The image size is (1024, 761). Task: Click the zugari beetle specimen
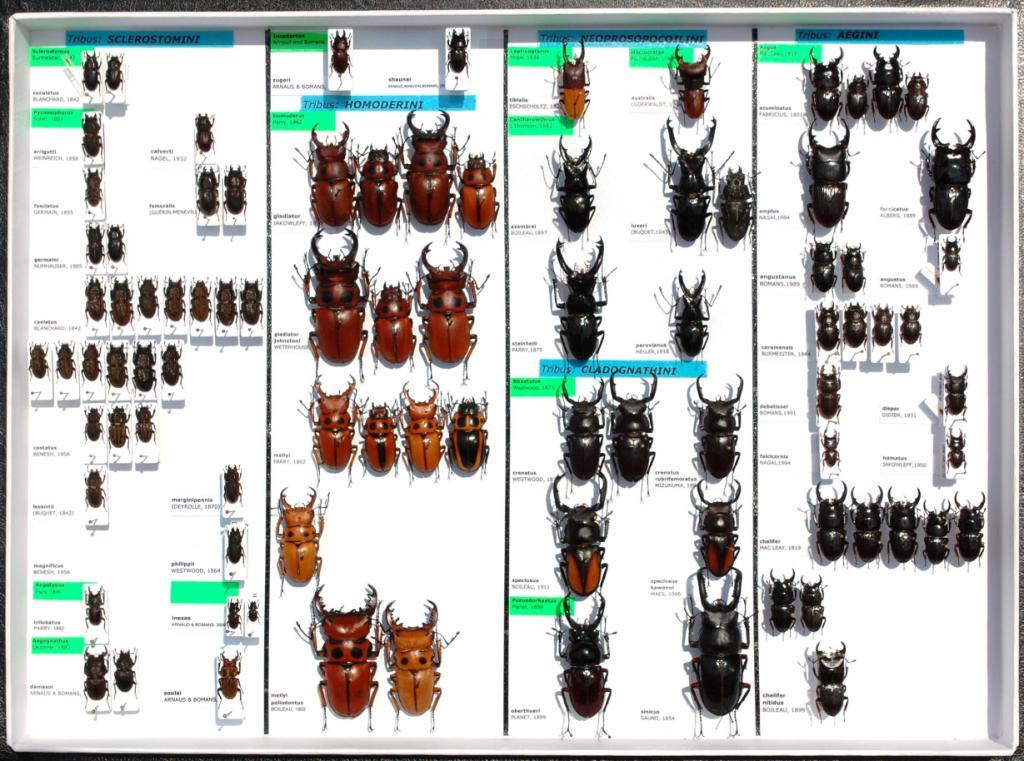click(340, 53)
